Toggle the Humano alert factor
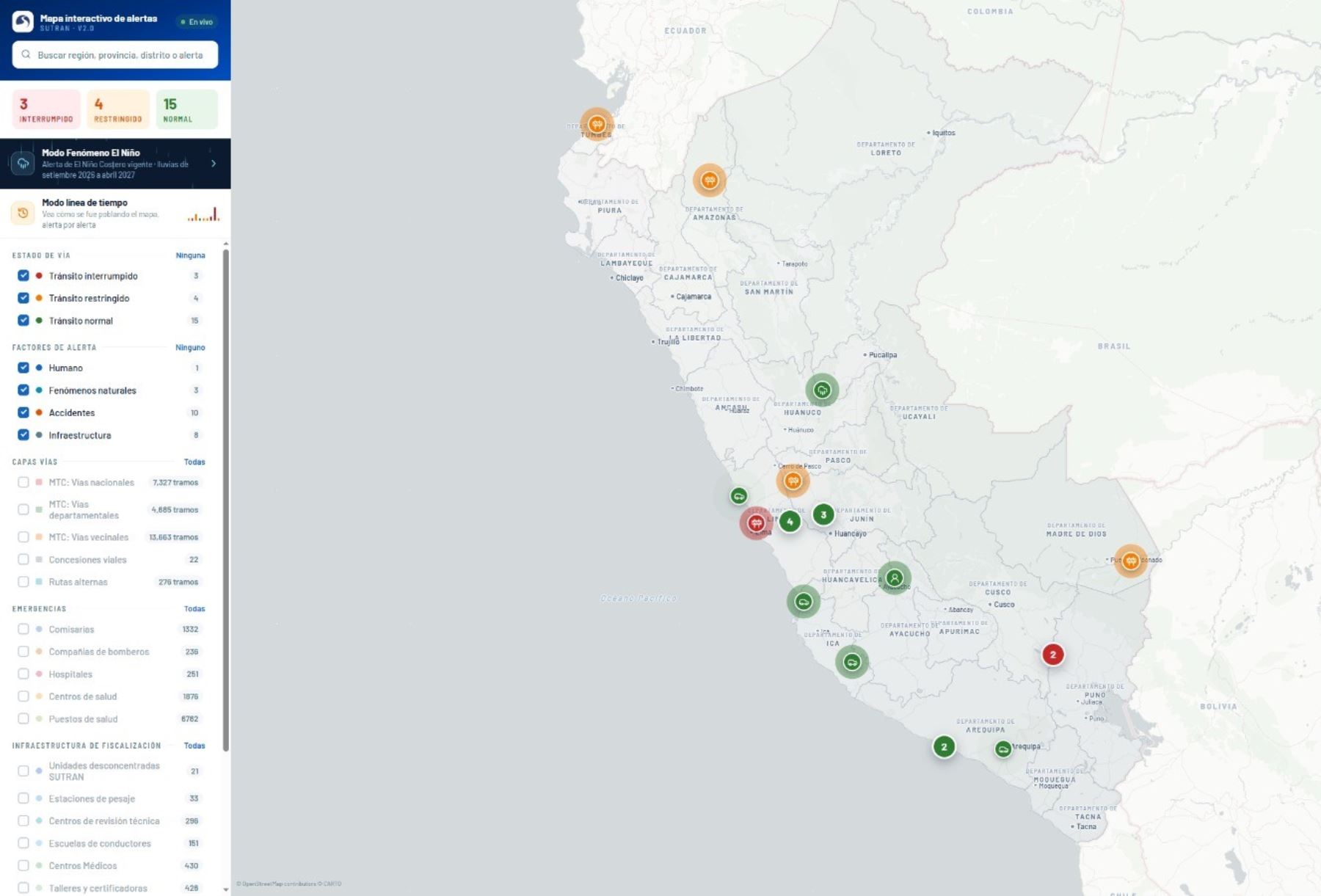This screenshot has height=896, width=1321. [23, 368]
